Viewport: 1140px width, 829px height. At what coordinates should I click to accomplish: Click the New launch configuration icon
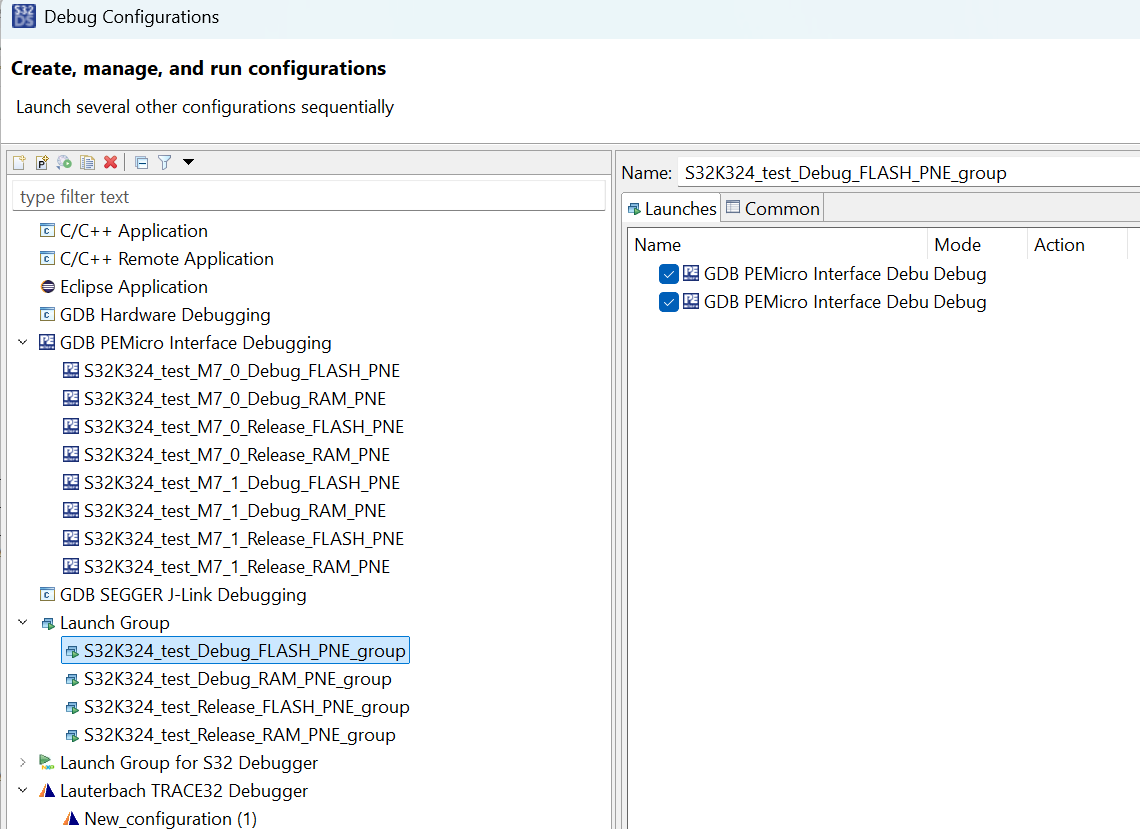(20, 162)
